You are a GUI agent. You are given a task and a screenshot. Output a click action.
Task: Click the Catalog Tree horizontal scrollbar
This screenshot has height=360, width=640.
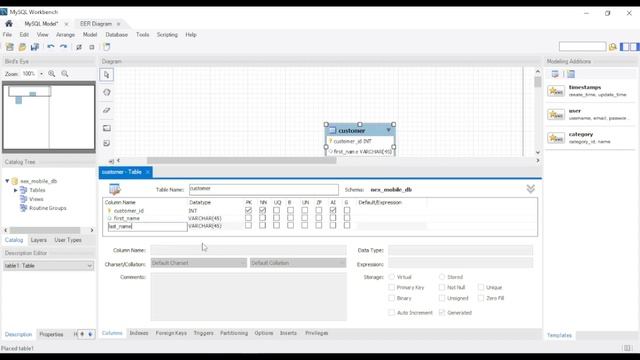point(45,230)
